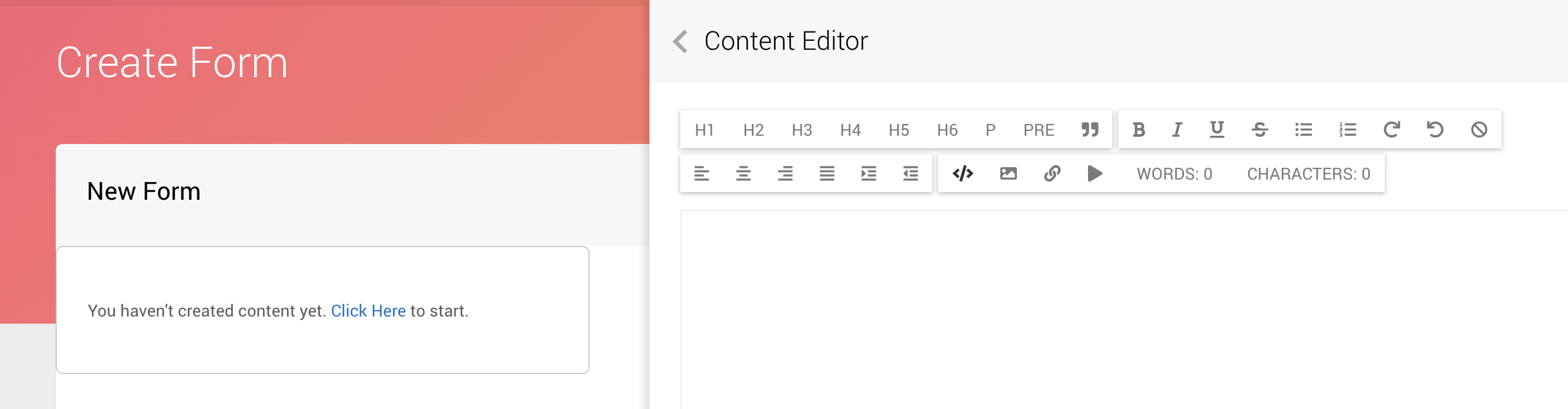Clear formatting with the ban icon

[1479, 130]
